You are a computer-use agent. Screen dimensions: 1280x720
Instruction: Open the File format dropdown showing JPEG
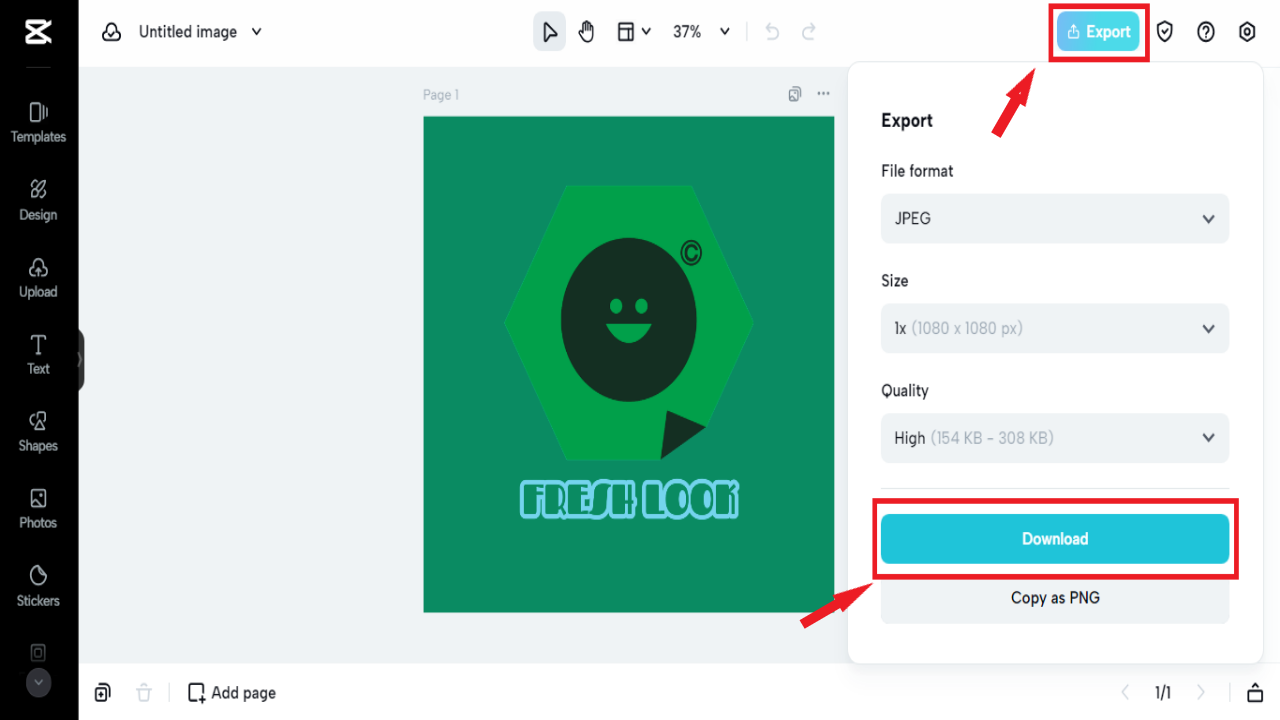coord(1054,218)
